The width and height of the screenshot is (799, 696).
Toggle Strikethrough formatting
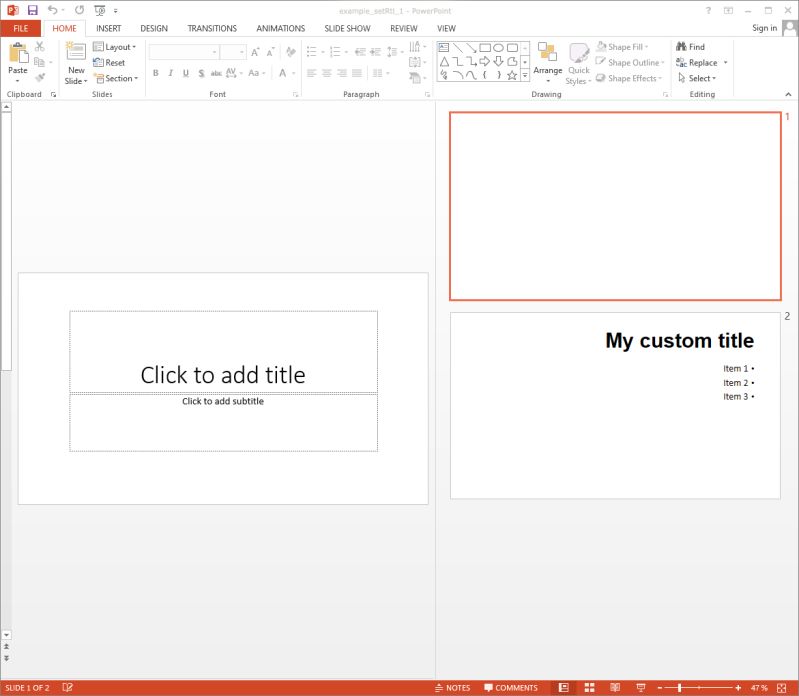pyautogui.click(x=216, y=73)
